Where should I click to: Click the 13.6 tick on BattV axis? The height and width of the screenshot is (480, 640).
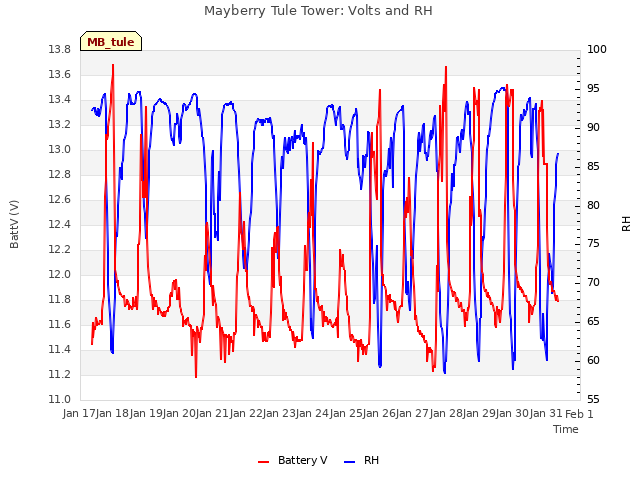60,75
